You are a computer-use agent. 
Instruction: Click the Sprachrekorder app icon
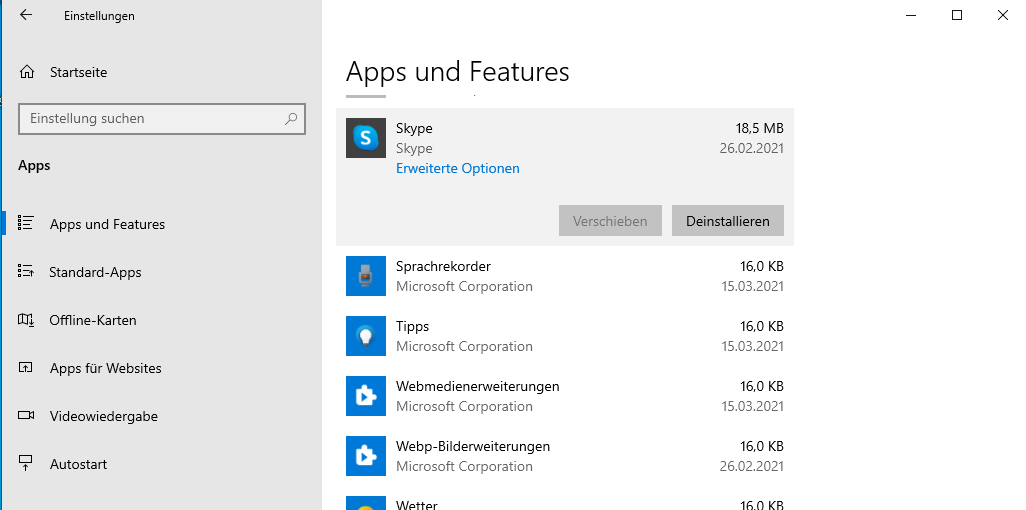366,276
